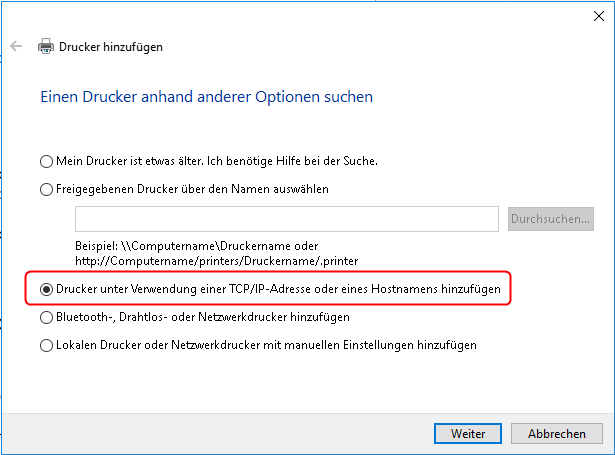Click the label text 'mit manuellen Einstellungen hinzufügen'
Viewport: 615px width, 455px height.
point(380,345)
